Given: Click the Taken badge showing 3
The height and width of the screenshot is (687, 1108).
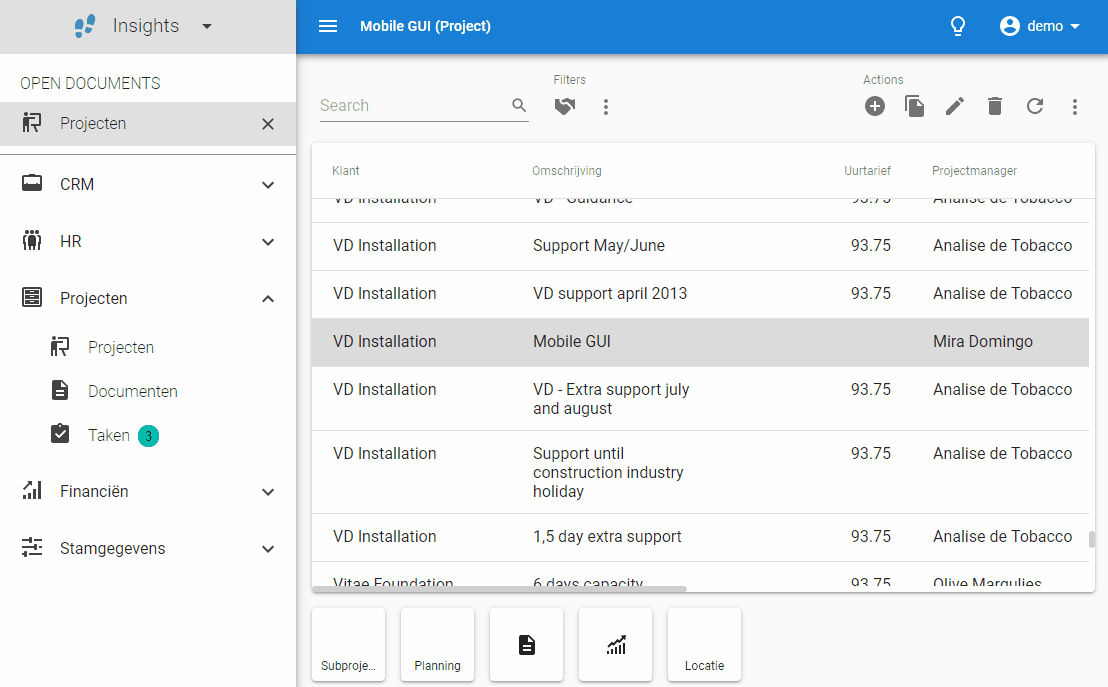Looking at the screenshot, I should click(x=148, y=436).
